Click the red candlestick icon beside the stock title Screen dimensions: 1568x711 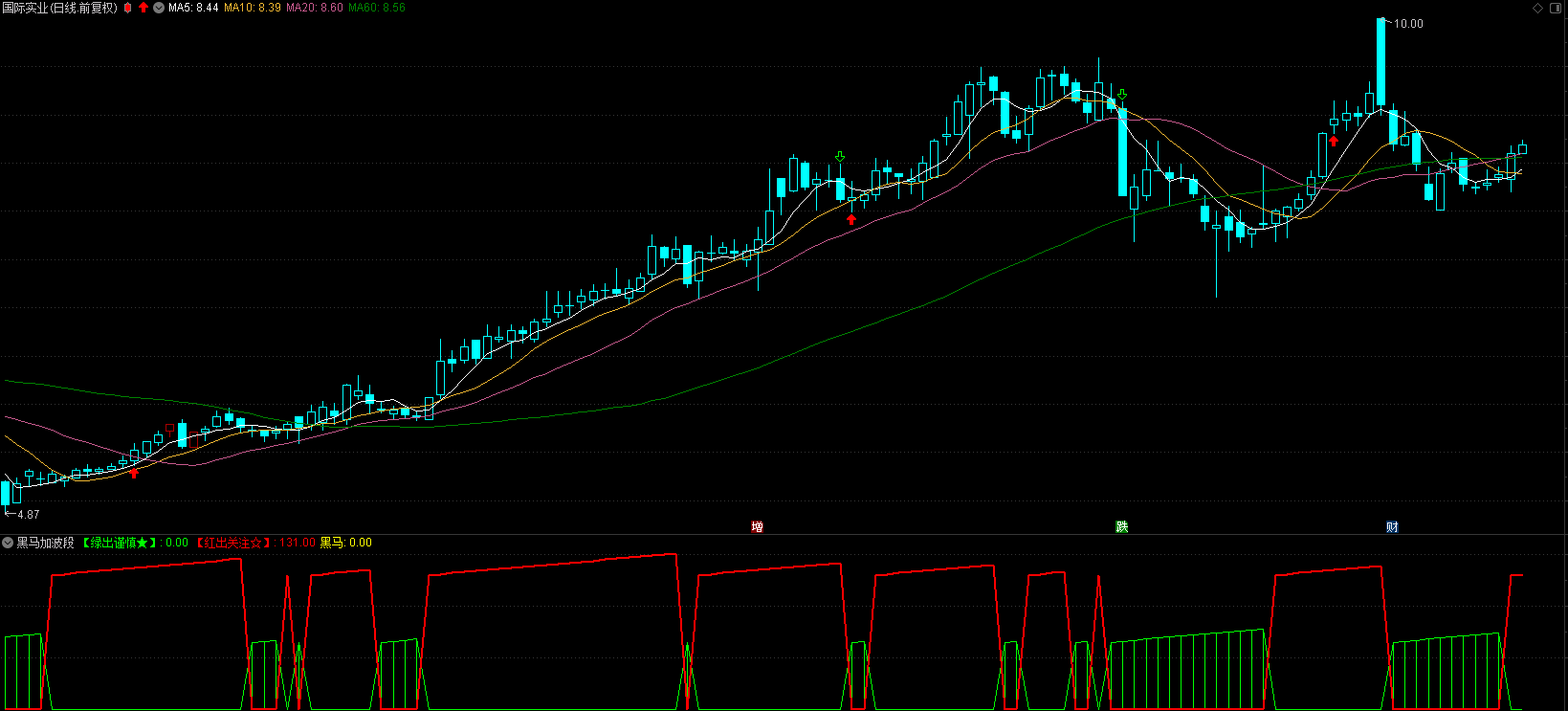tap(128, 8)
